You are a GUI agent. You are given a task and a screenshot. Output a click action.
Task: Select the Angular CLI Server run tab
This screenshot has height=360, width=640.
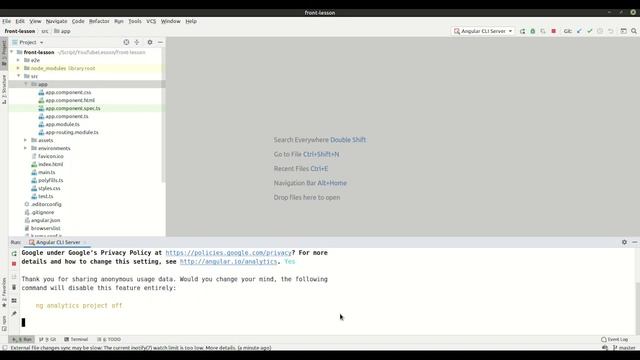tap(58, 242)
